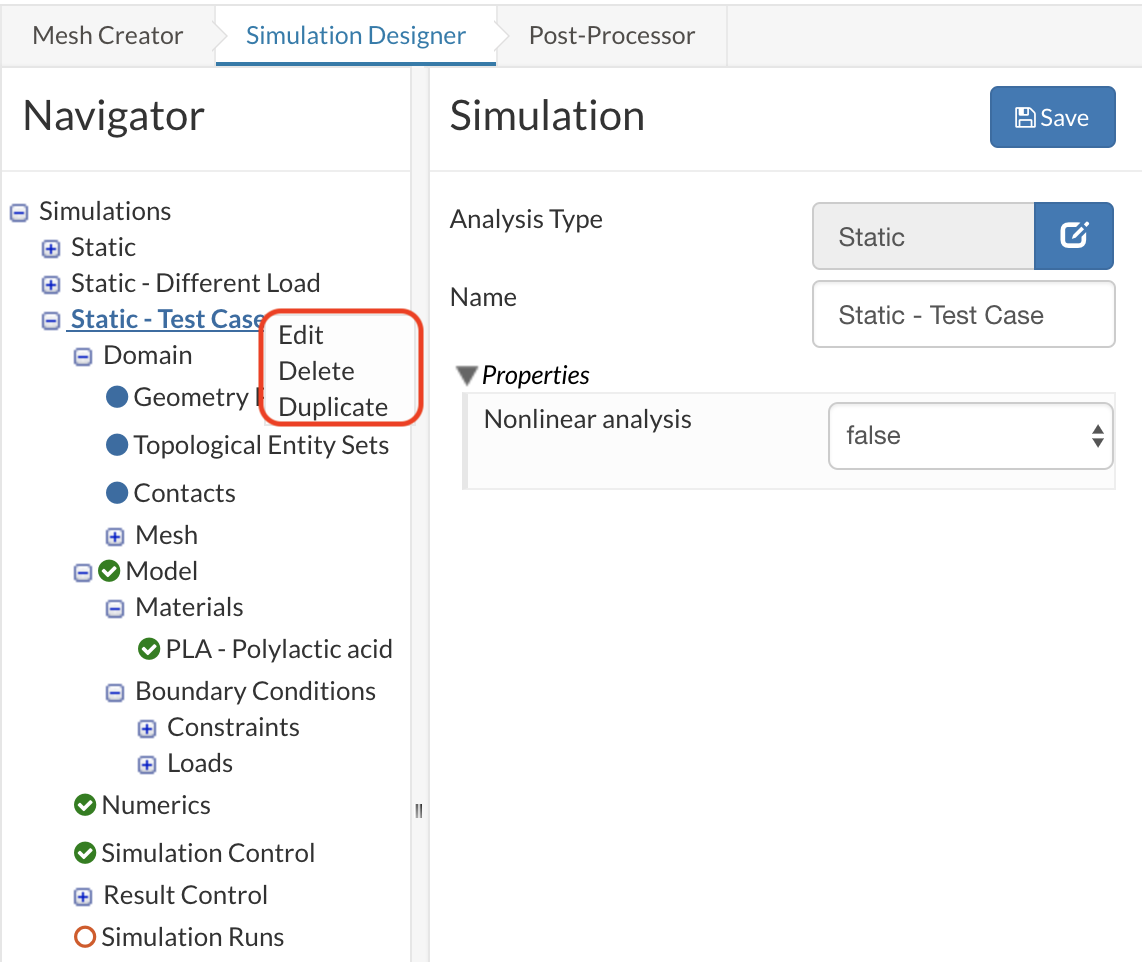1142x962 pixels.
Task: Click the green check icon beside Numerics
Action: tap(85, 805)
